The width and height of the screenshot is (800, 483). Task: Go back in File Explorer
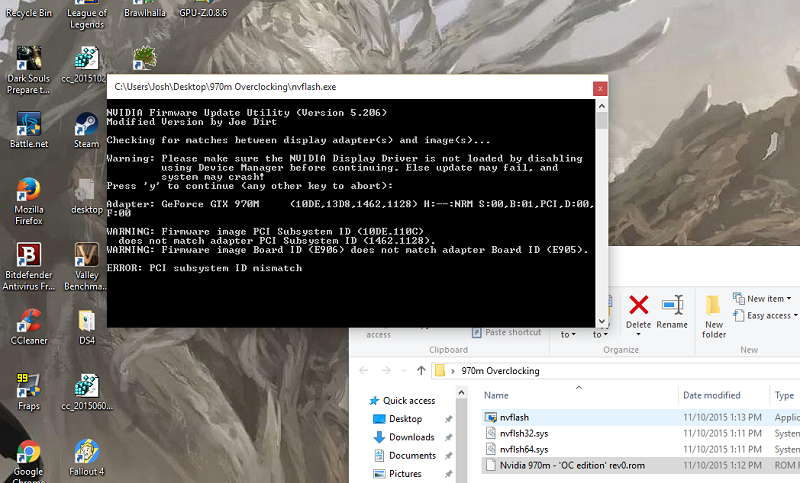[x=364, y=370]
